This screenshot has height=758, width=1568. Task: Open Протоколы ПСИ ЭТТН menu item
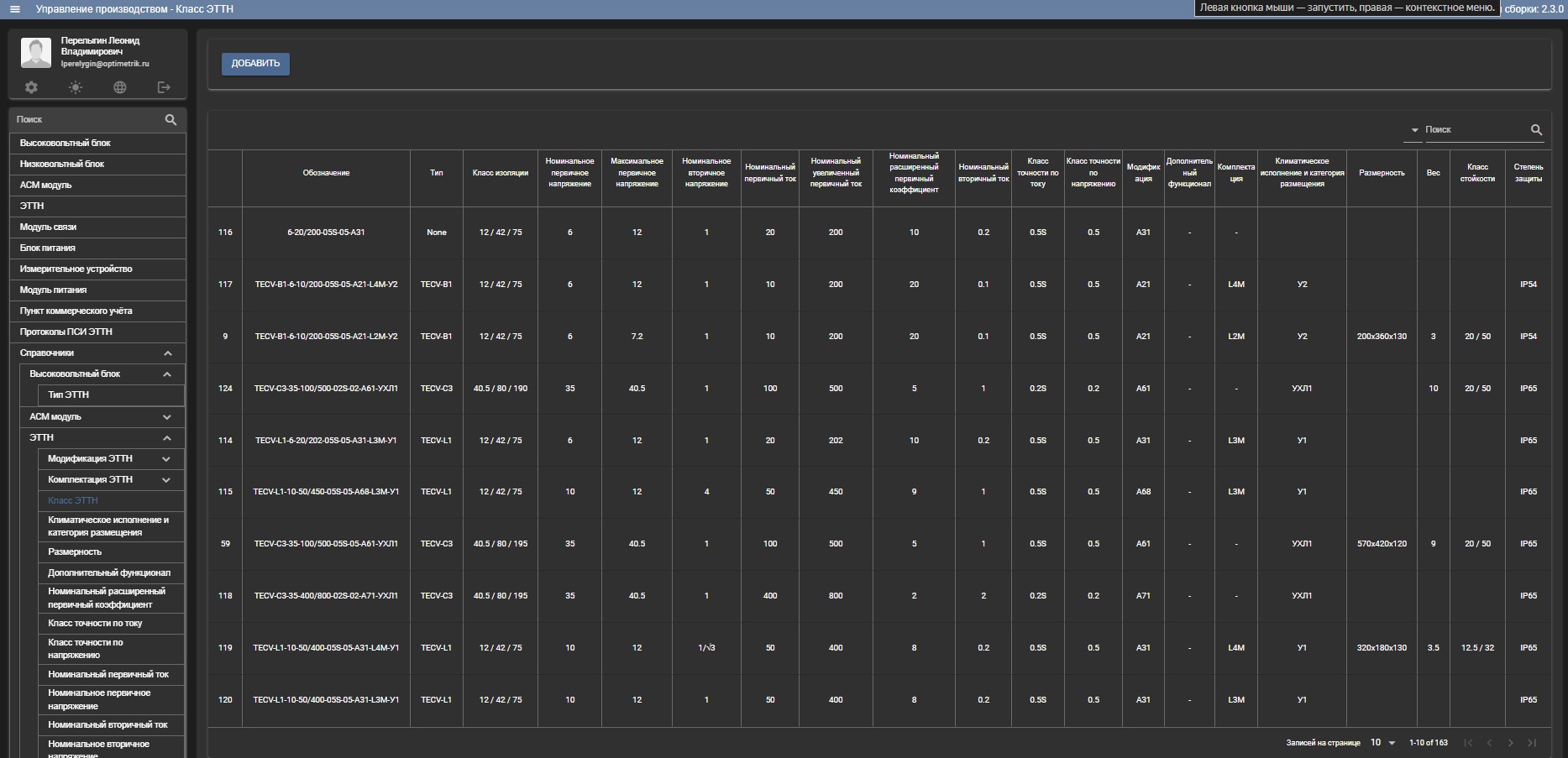point(97,332)
